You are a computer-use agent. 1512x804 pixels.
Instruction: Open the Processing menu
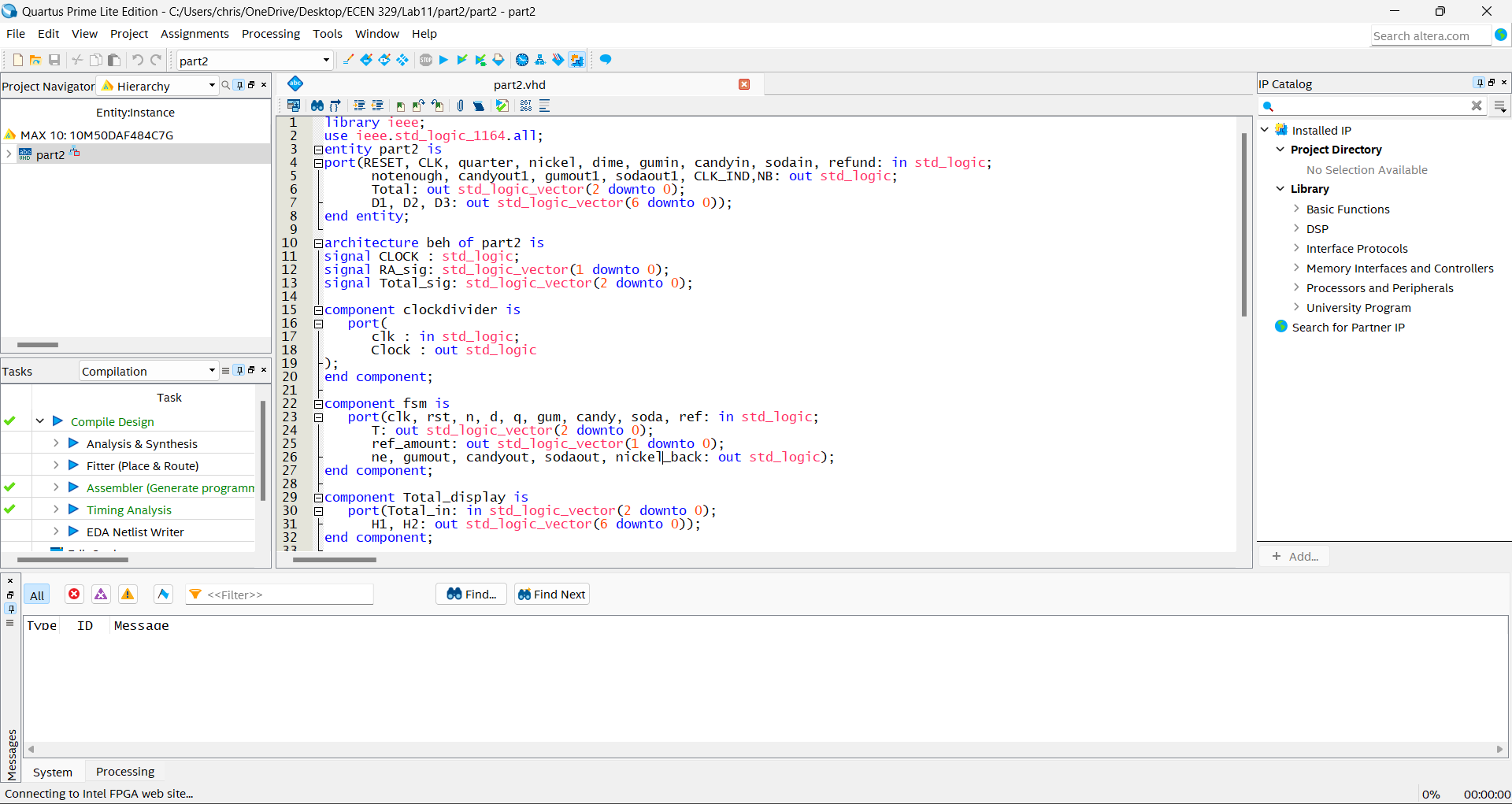pyautogui.click(x=271, y=34)
